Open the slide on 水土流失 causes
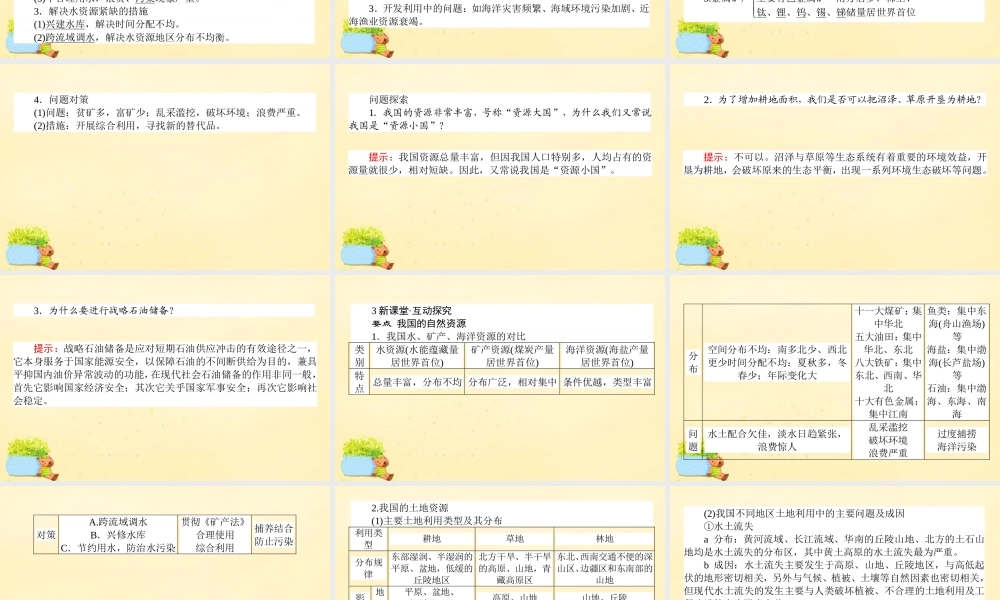1000x600 pixels. click(x=835, y=543)
